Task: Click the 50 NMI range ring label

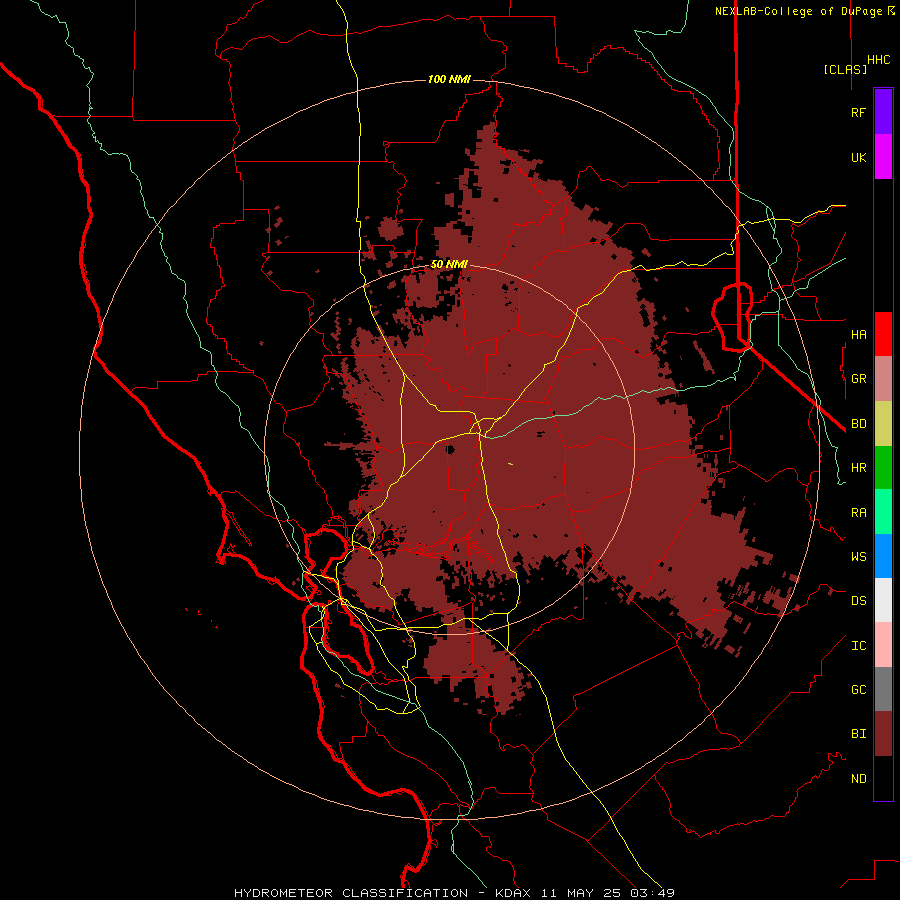Action: [x=449, y=265]
